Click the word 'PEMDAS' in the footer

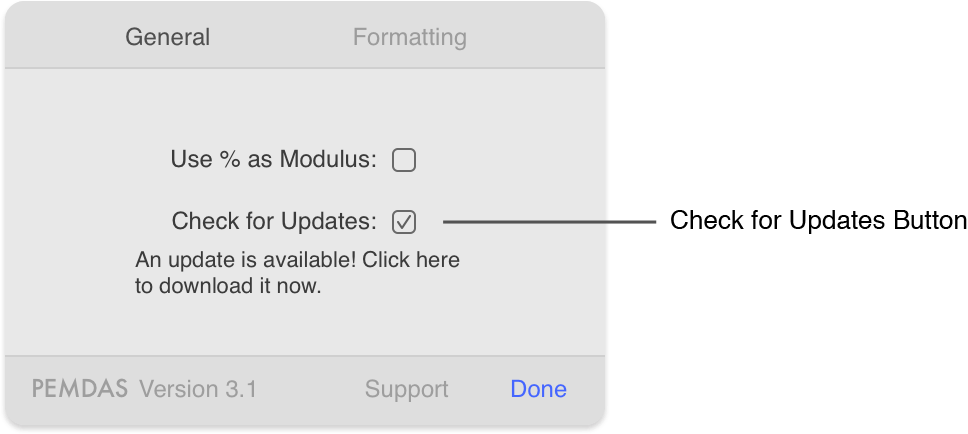(x=80, y=389)
